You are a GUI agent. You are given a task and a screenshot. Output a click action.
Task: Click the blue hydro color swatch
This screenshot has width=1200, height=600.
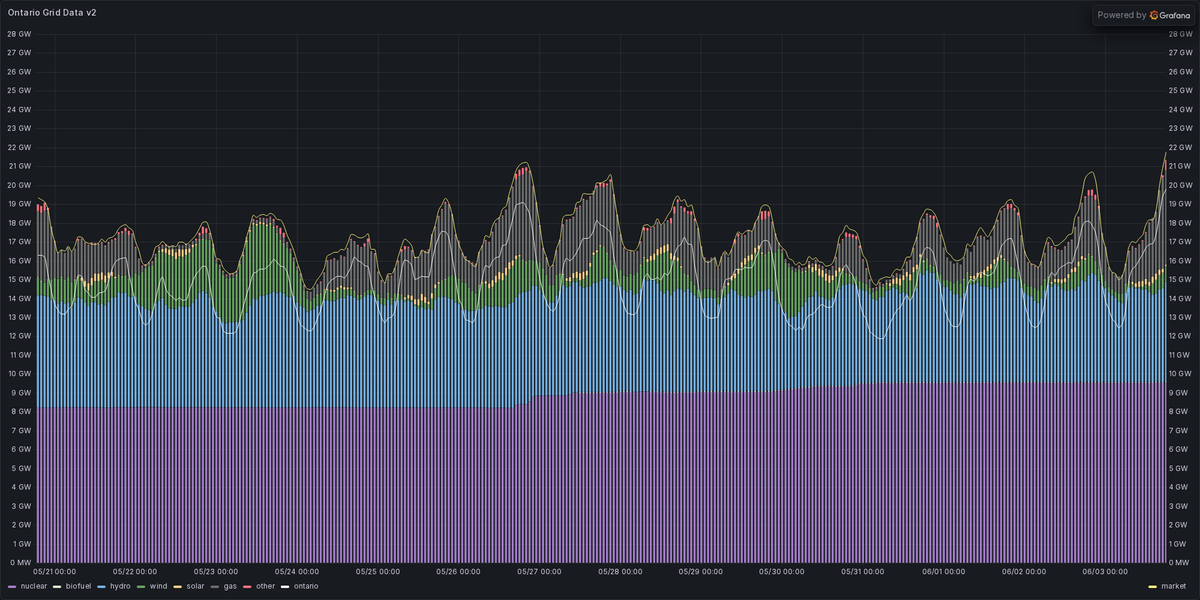(103, 586)
